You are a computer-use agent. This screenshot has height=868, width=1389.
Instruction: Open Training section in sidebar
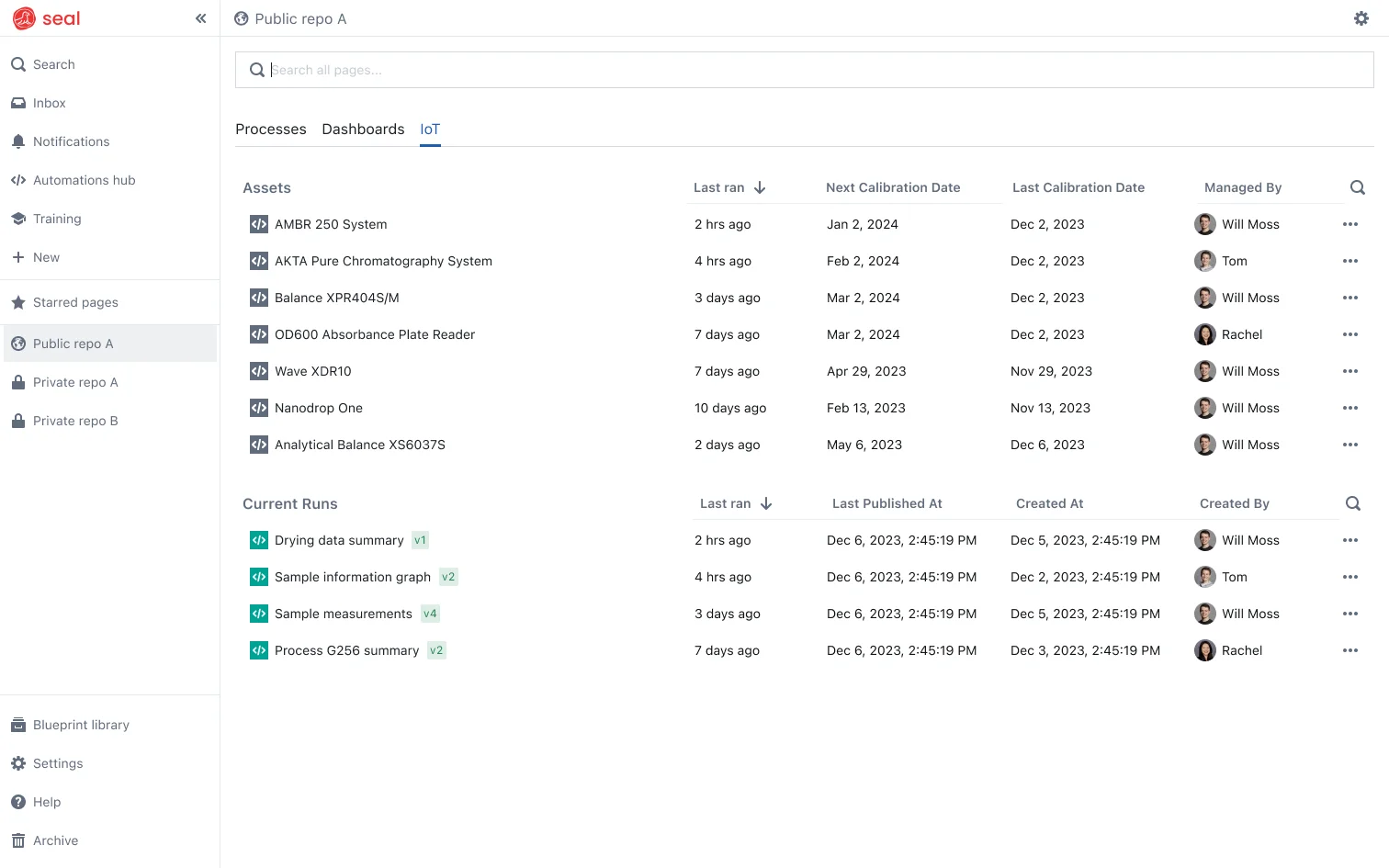click(x=57, y=219)
